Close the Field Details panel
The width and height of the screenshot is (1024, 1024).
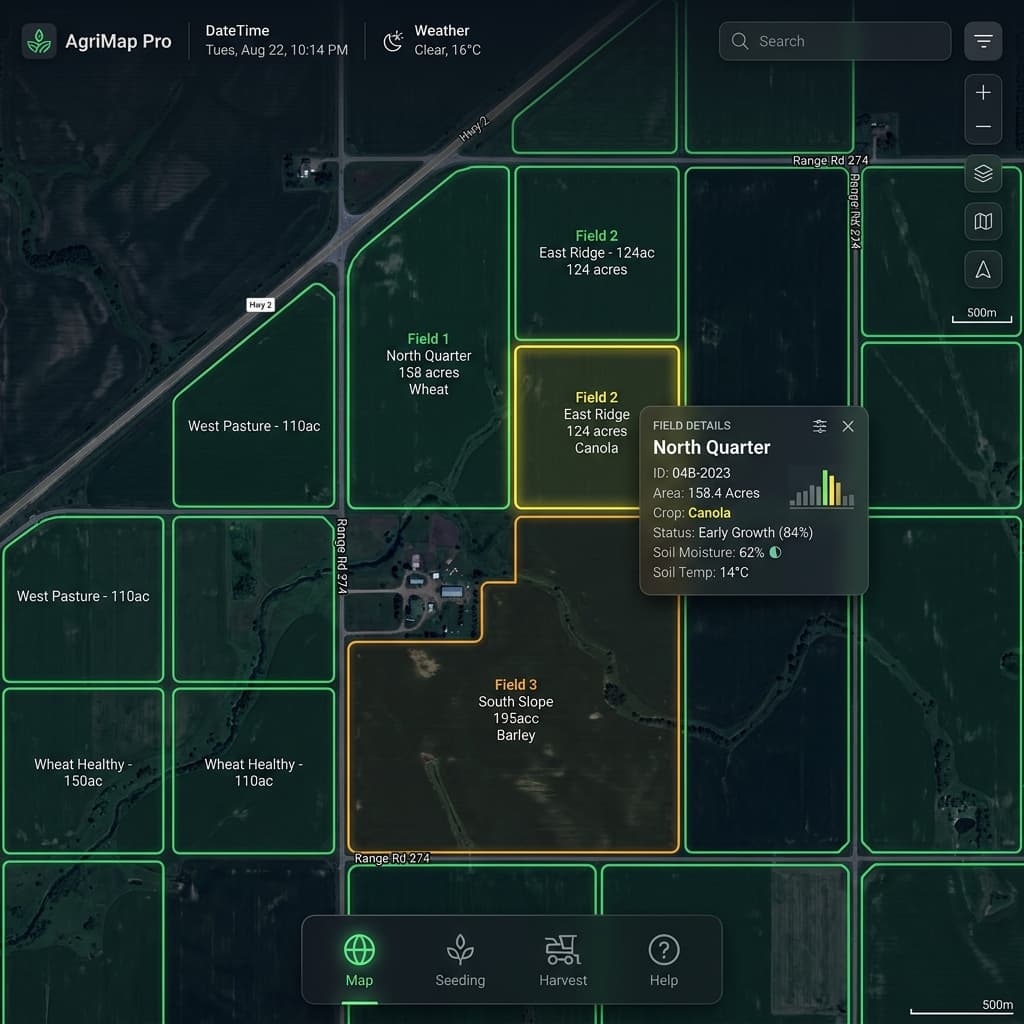coord(848,426)
